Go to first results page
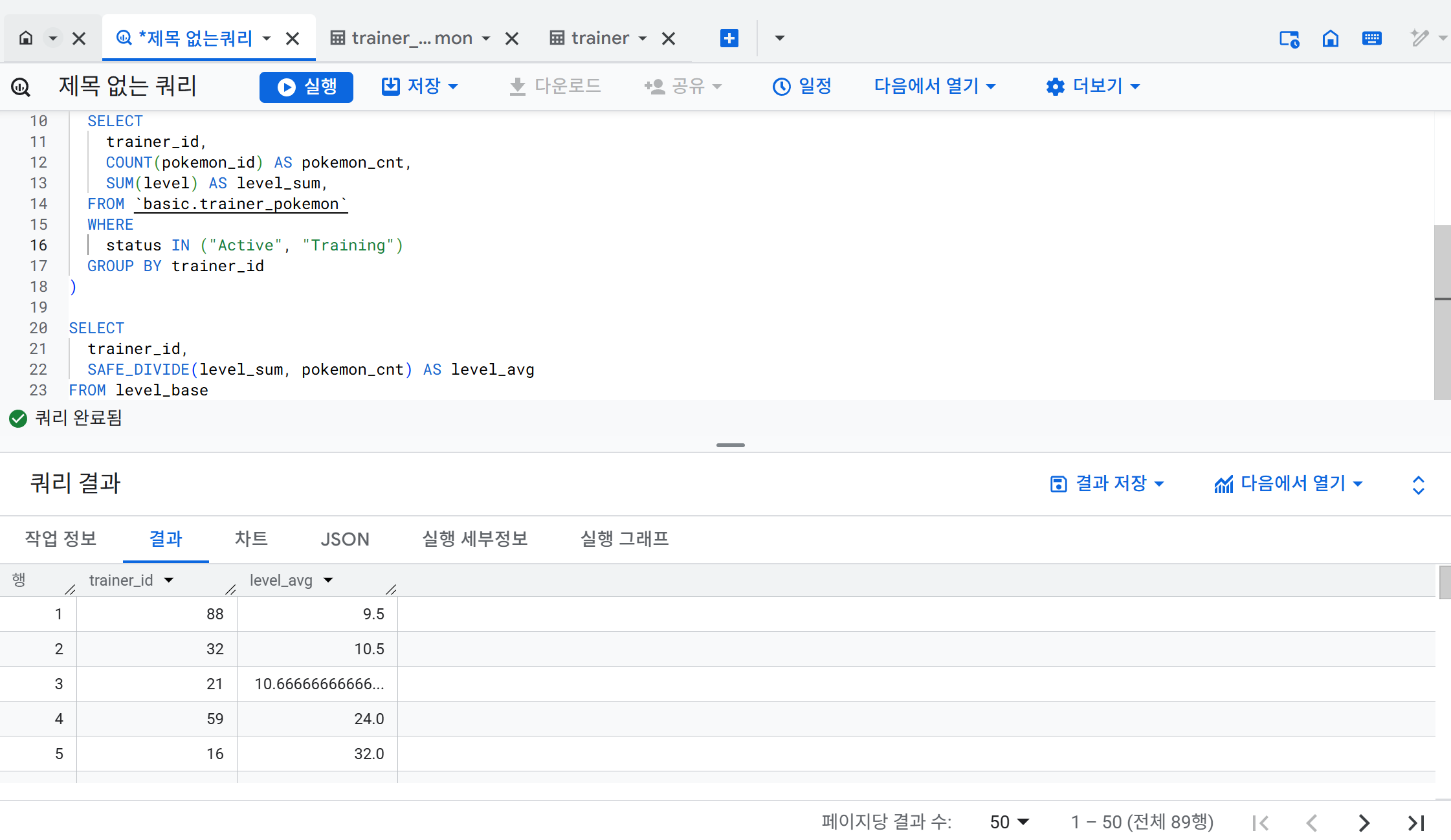The height and width of the screenshot is (840, 1451). click(x=1260, y=823)
